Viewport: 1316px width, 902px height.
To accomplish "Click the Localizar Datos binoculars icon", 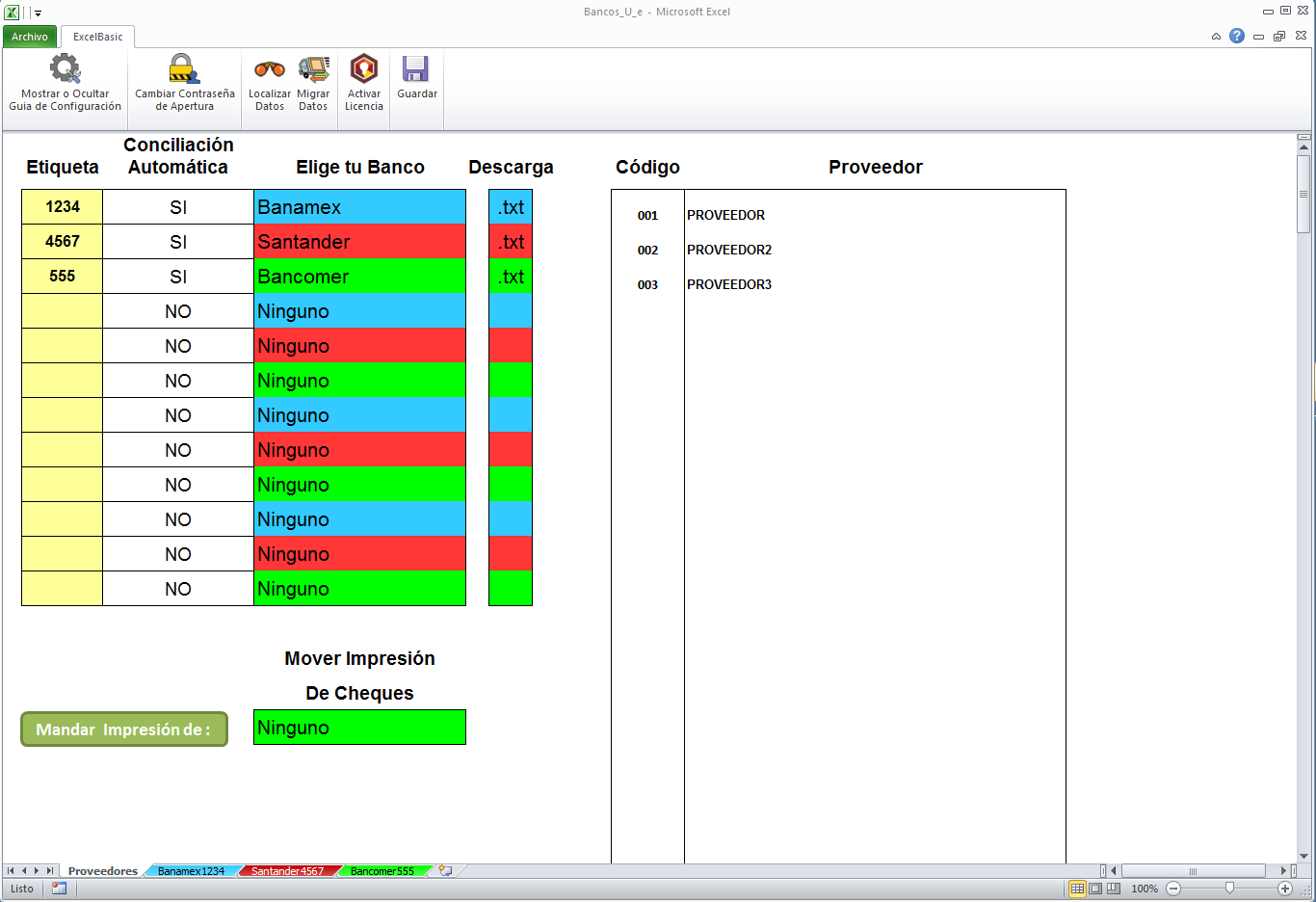I will (270, 70).
